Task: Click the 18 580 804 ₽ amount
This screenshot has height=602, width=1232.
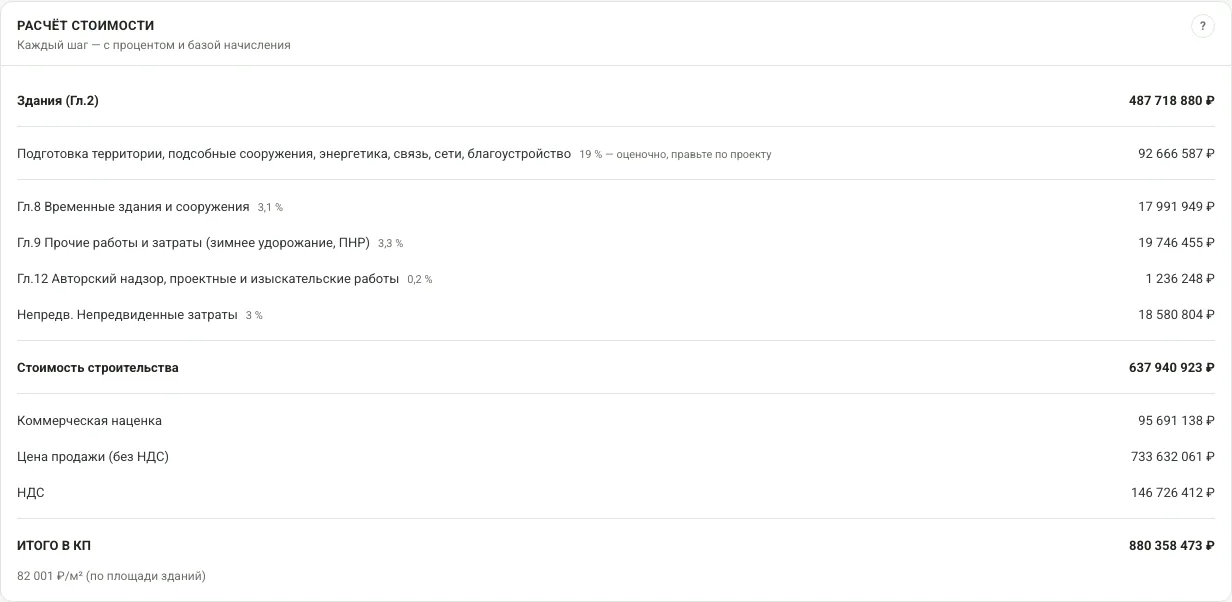Action: 1176,315
